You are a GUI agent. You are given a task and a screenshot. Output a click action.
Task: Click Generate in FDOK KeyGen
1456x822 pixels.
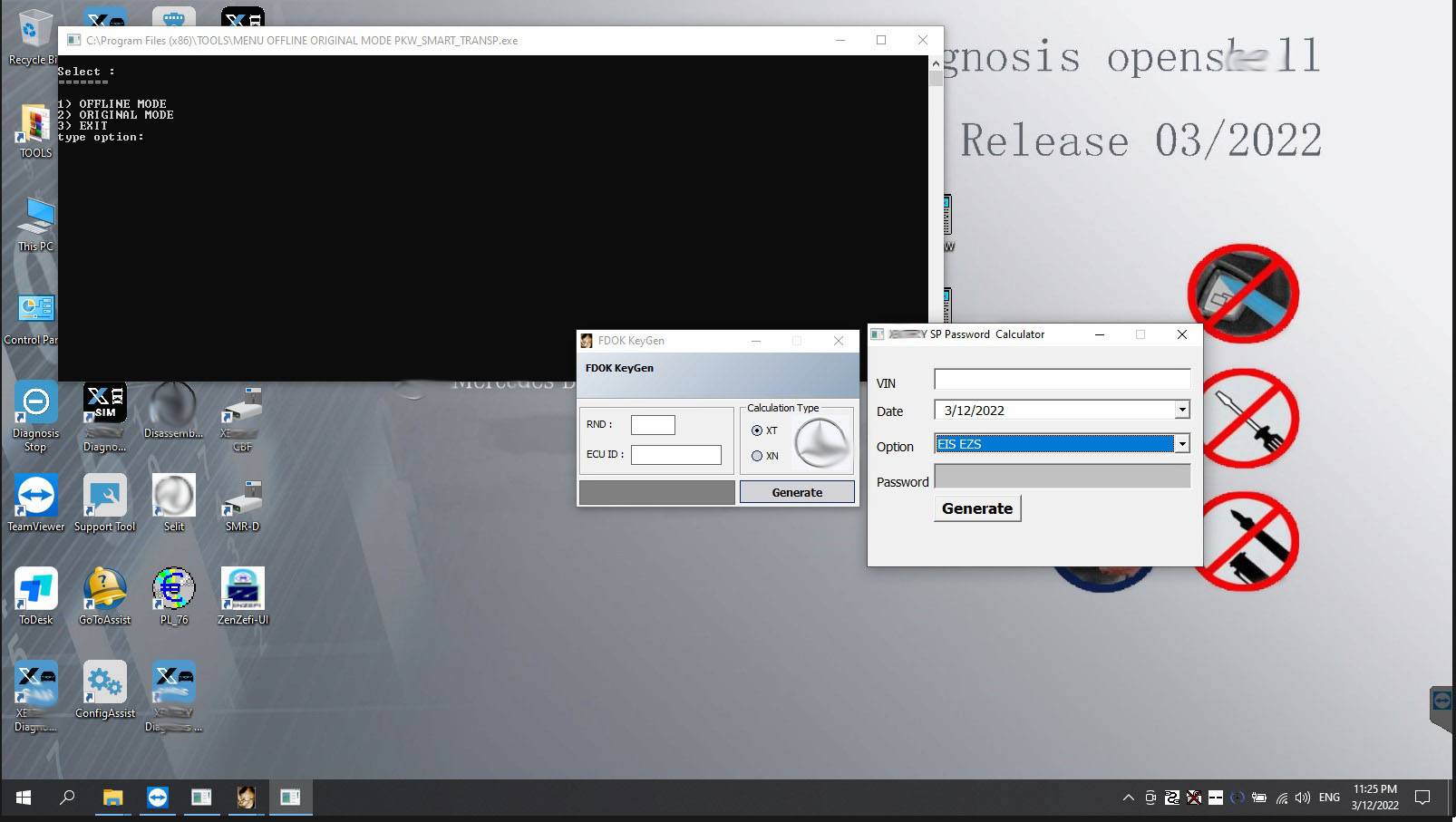[797, 492]
